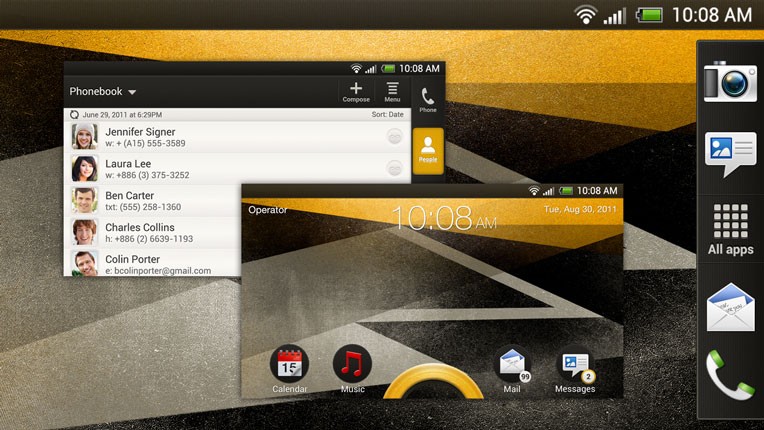Open the Camera app in sidebar
This screenshot has height=430, width=764.
[729, 81]
